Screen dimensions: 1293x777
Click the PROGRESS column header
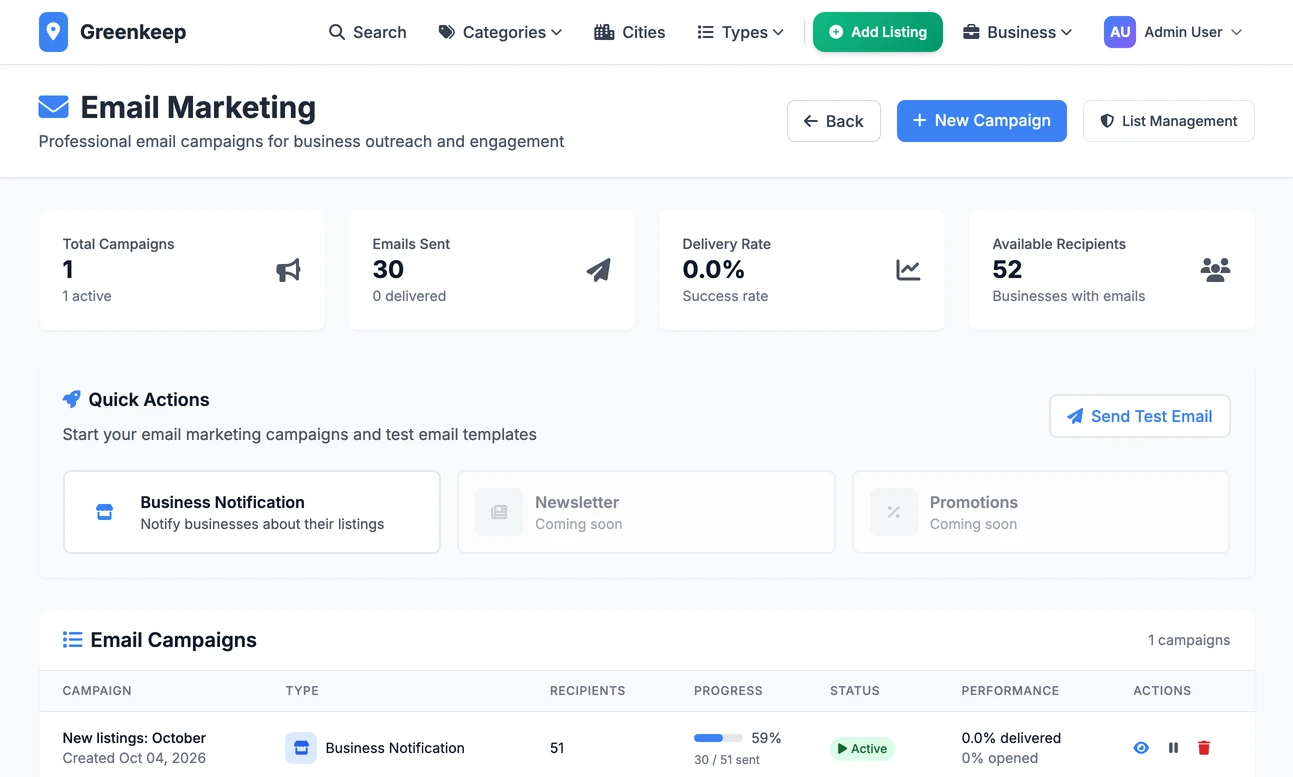click(x=728, y=691)
